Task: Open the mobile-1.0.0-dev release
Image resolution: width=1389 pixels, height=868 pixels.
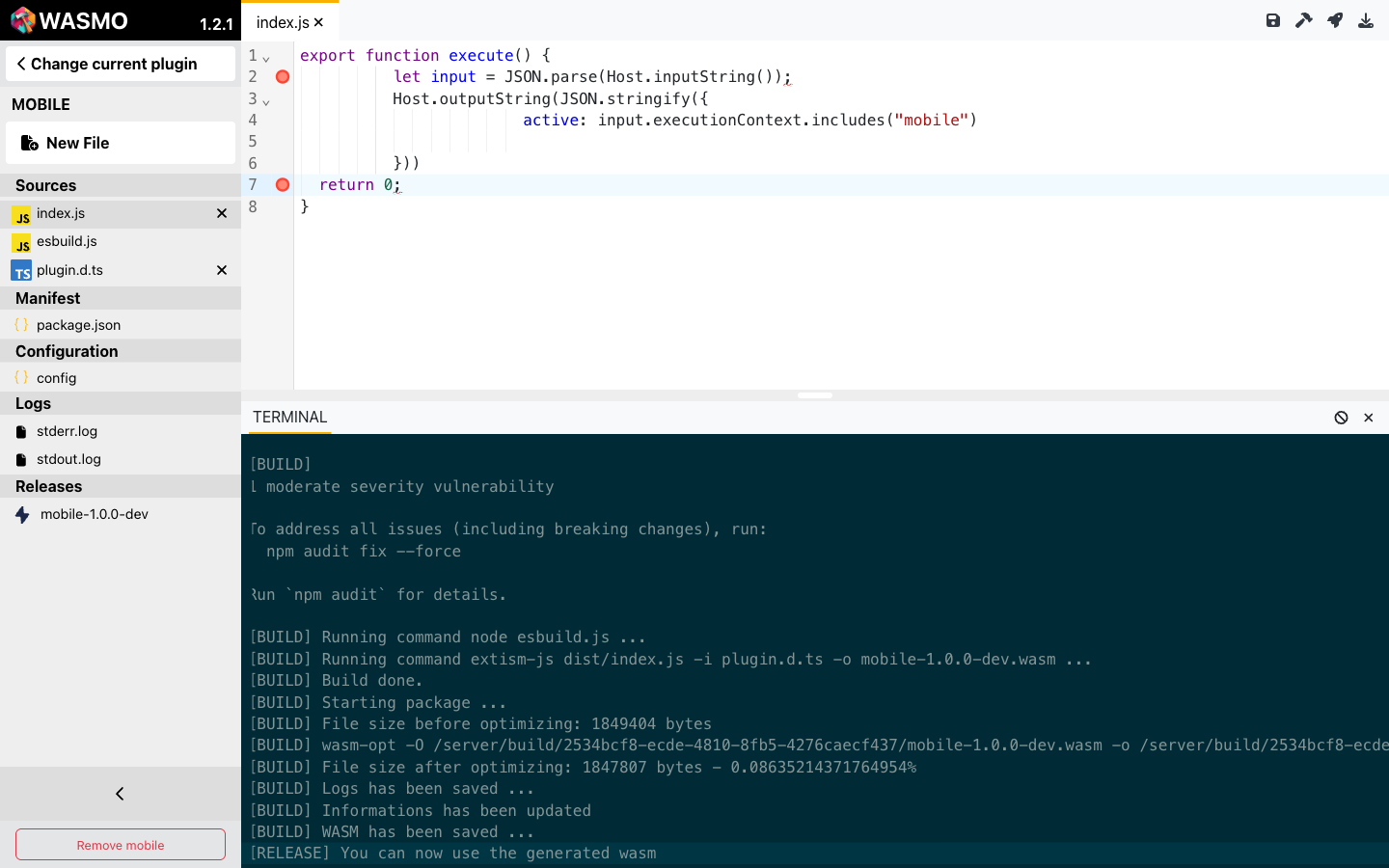Action: (x=94, y=514)
